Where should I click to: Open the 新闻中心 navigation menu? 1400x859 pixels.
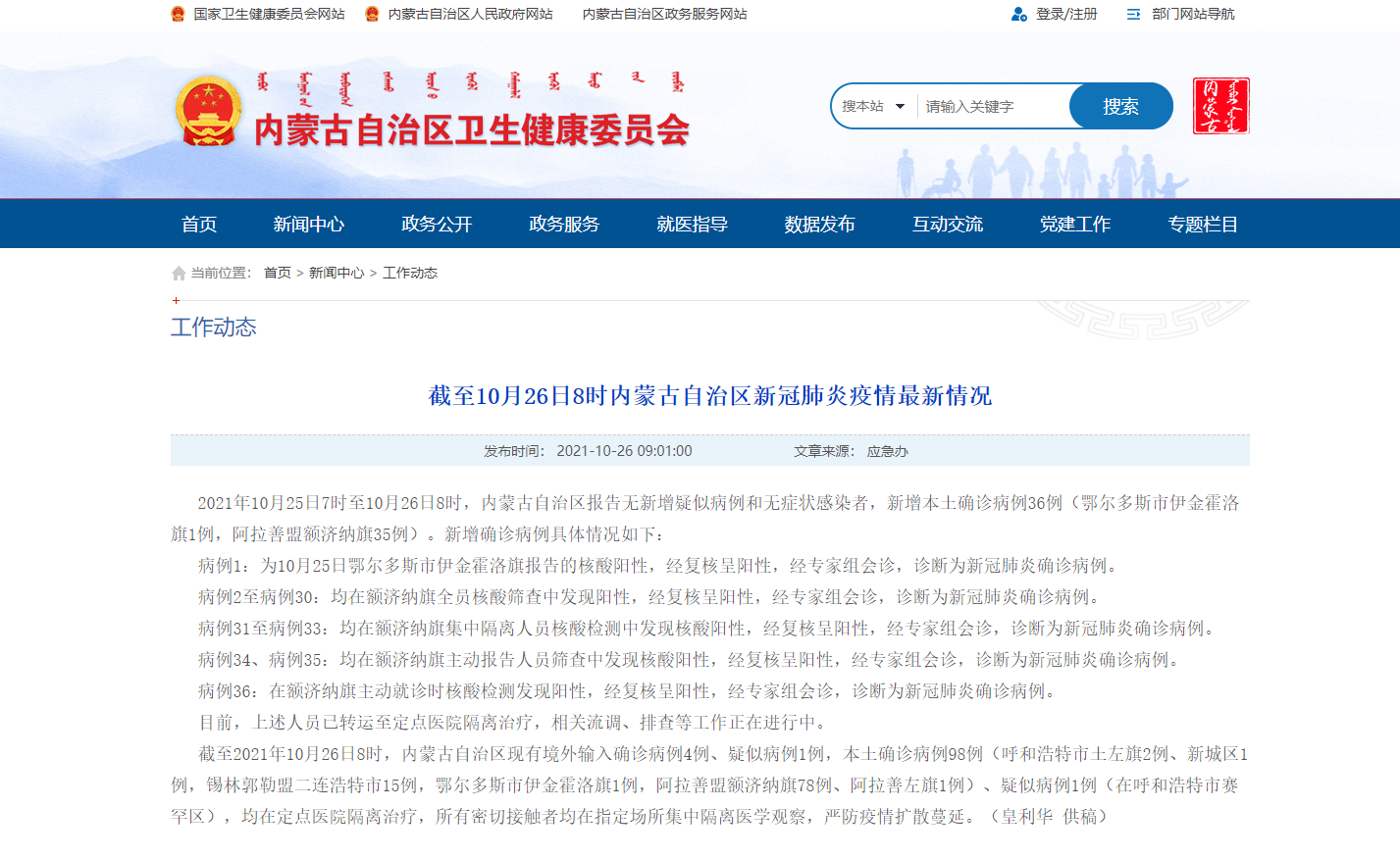[308, 225]
